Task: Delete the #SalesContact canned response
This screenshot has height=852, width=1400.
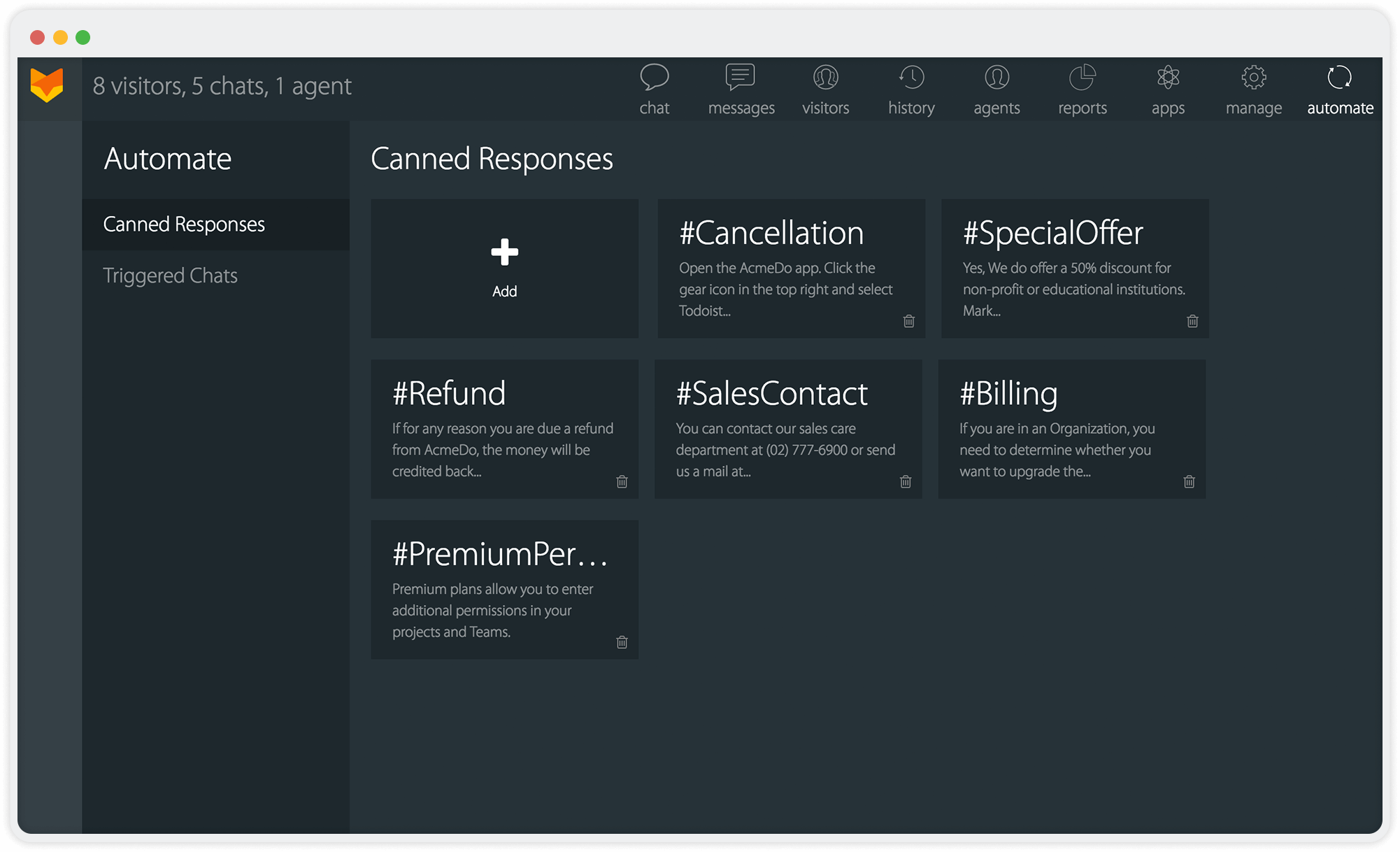Action: (906, 481)
